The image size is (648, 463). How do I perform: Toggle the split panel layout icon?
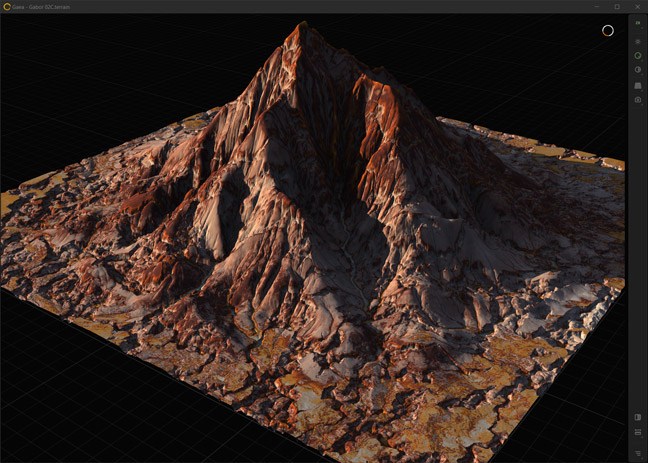click(638, 417)
